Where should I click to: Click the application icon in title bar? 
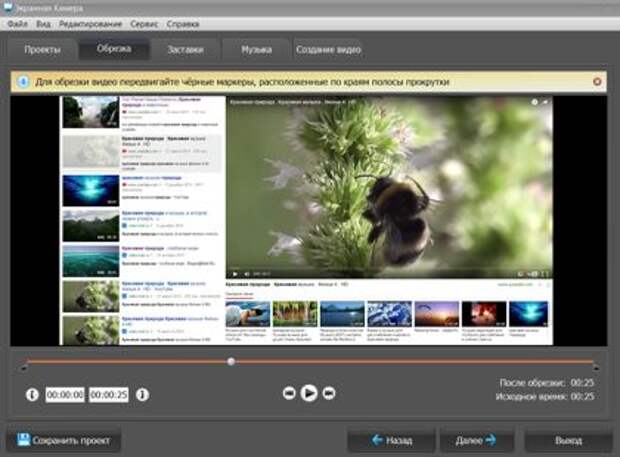tap(8, 6)
